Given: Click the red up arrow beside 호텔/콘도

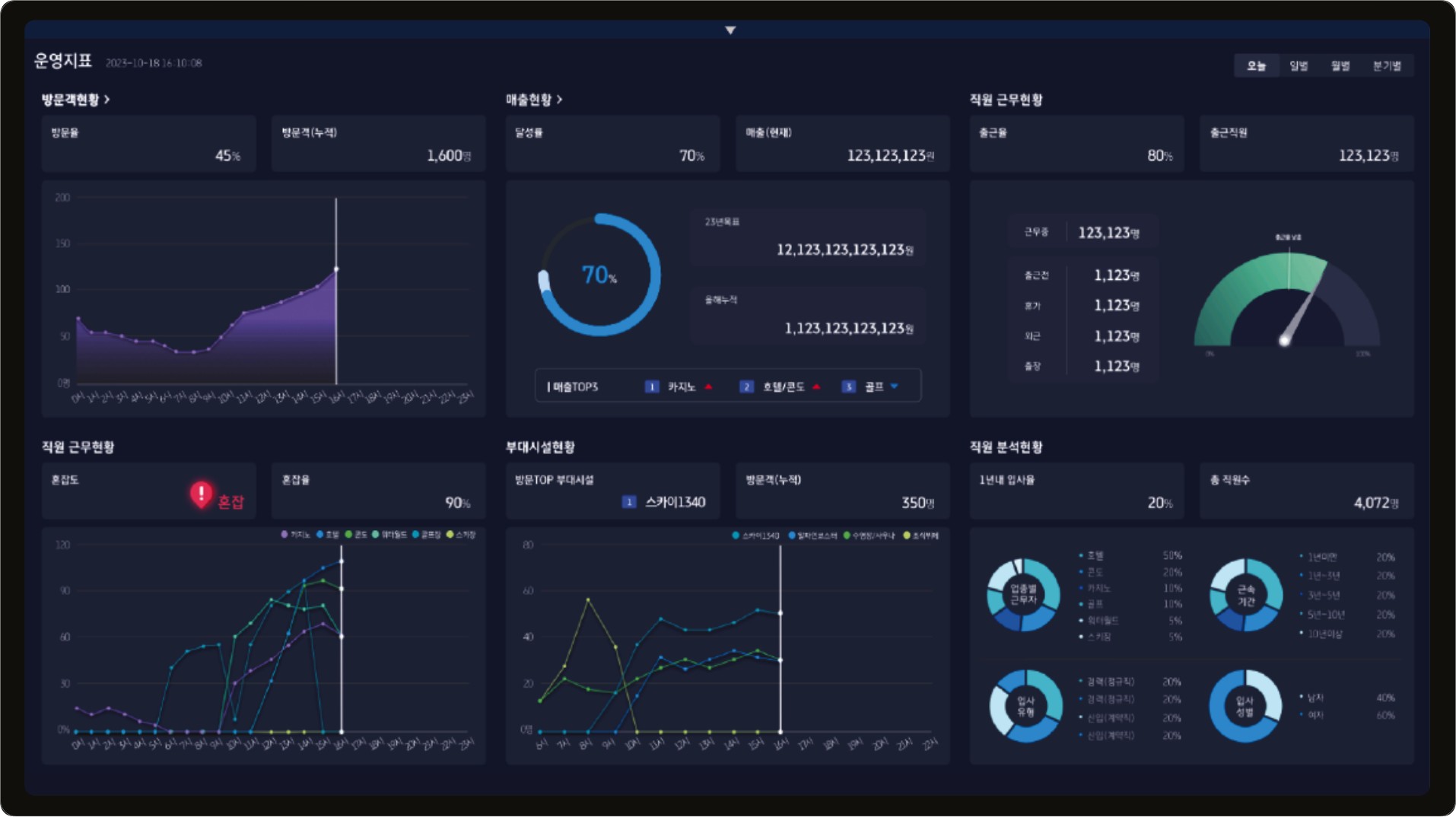Looking at the screenshot, I should click(816, 386).
